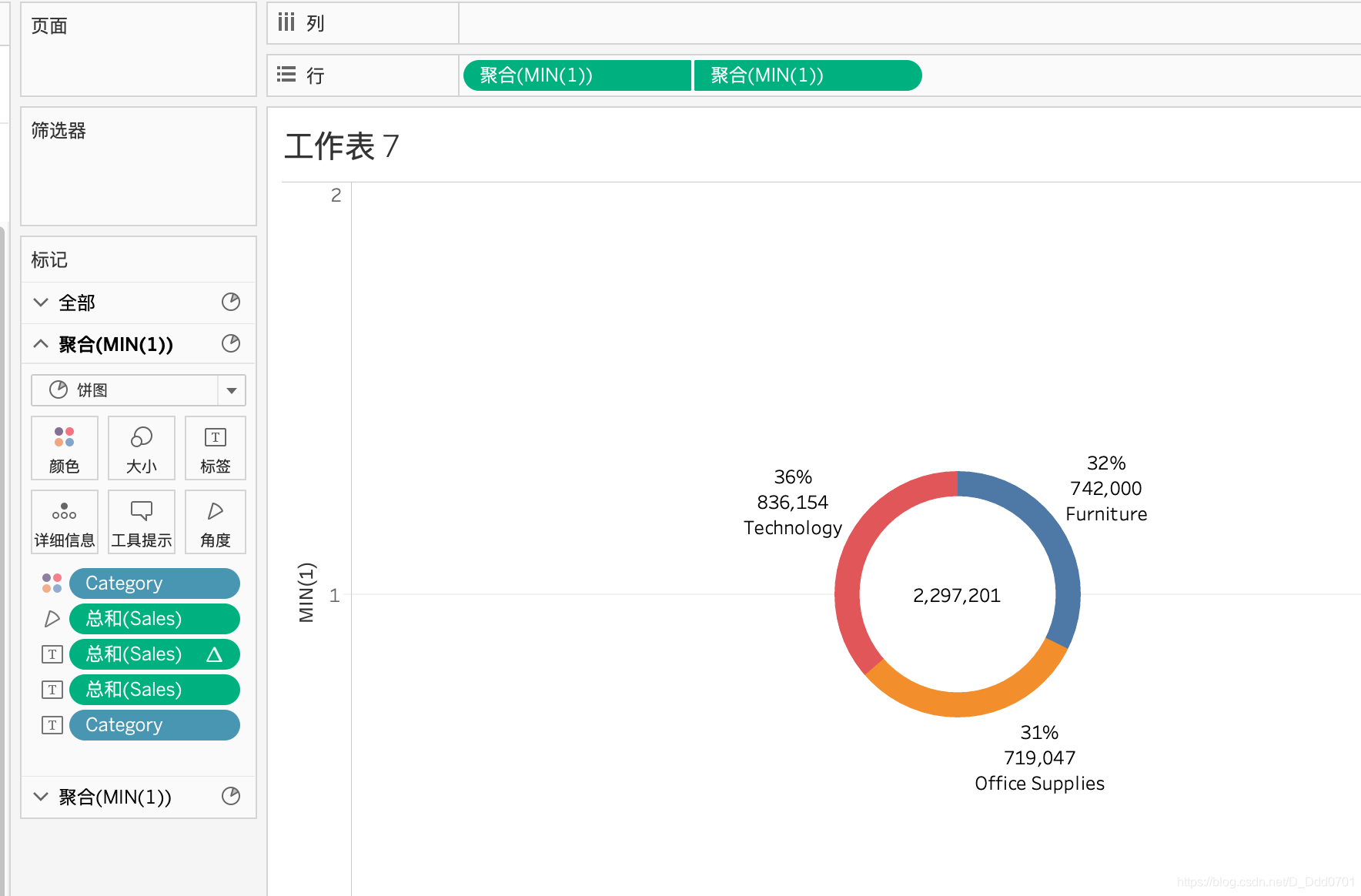The height and width of the screenshot is (896, 1361).
Task: Click the worksheet title 工作表 7
Action: [x=342, y=146]
